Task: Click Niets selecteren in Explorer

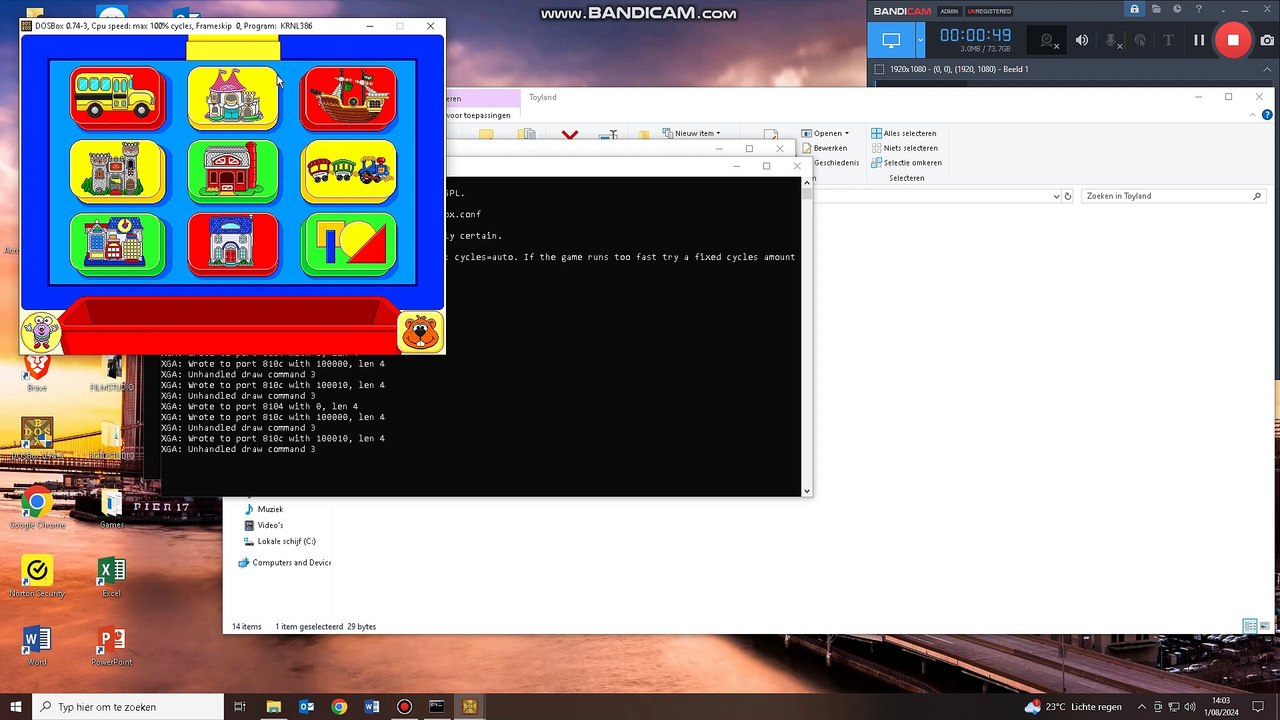Action: [904, 148]
